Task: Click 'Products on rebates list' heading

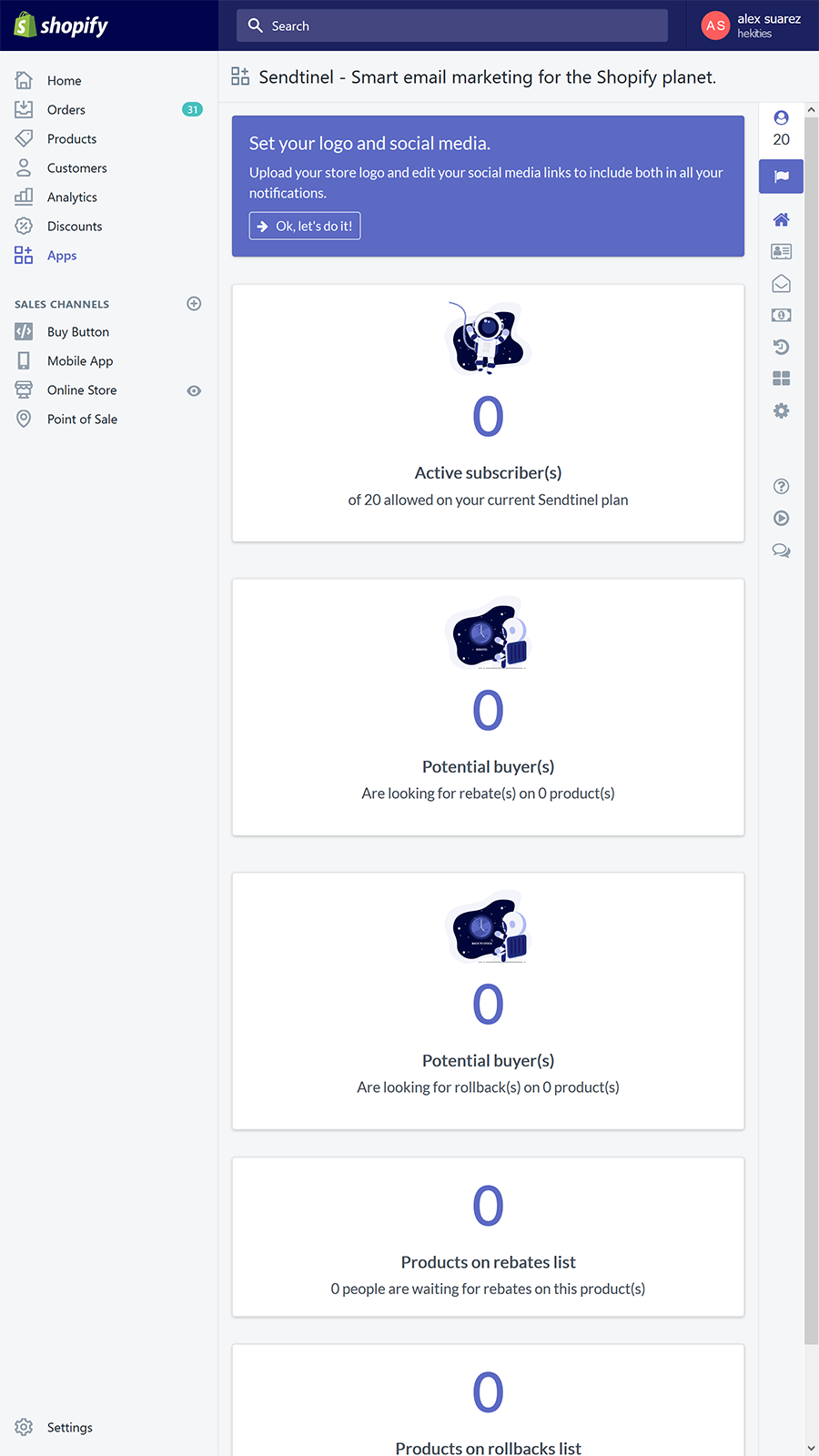Action: point(488,1262)
